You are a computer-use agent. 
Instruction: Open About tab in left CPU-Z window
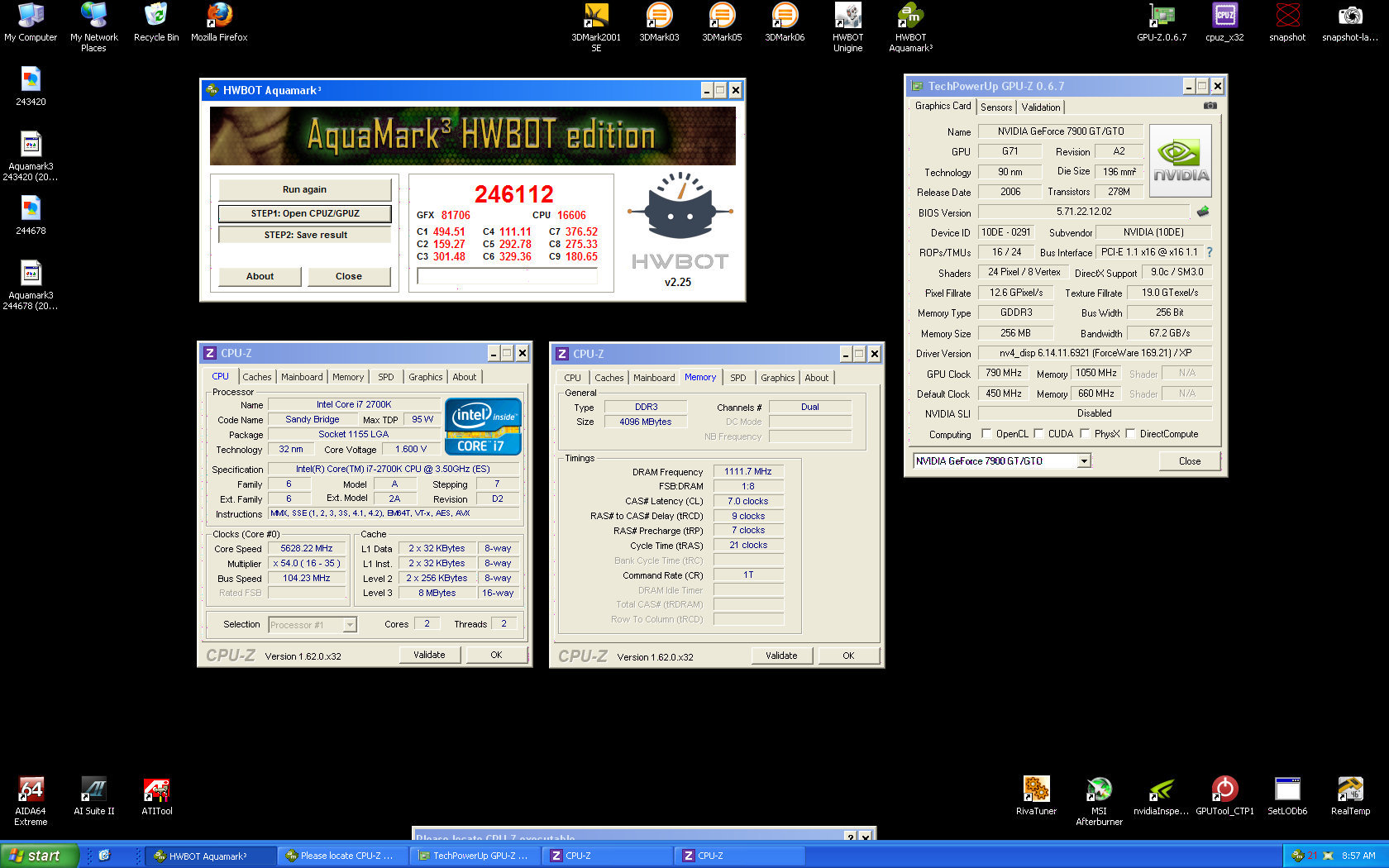pos(464,377)
